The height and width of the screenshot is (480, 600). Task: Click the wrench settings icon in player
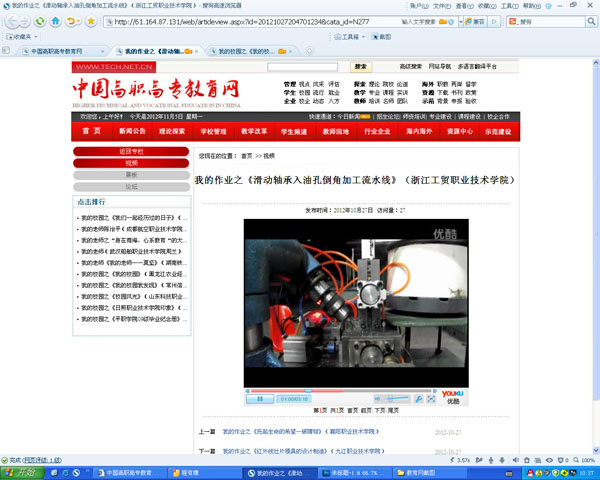tap(419, 399)
